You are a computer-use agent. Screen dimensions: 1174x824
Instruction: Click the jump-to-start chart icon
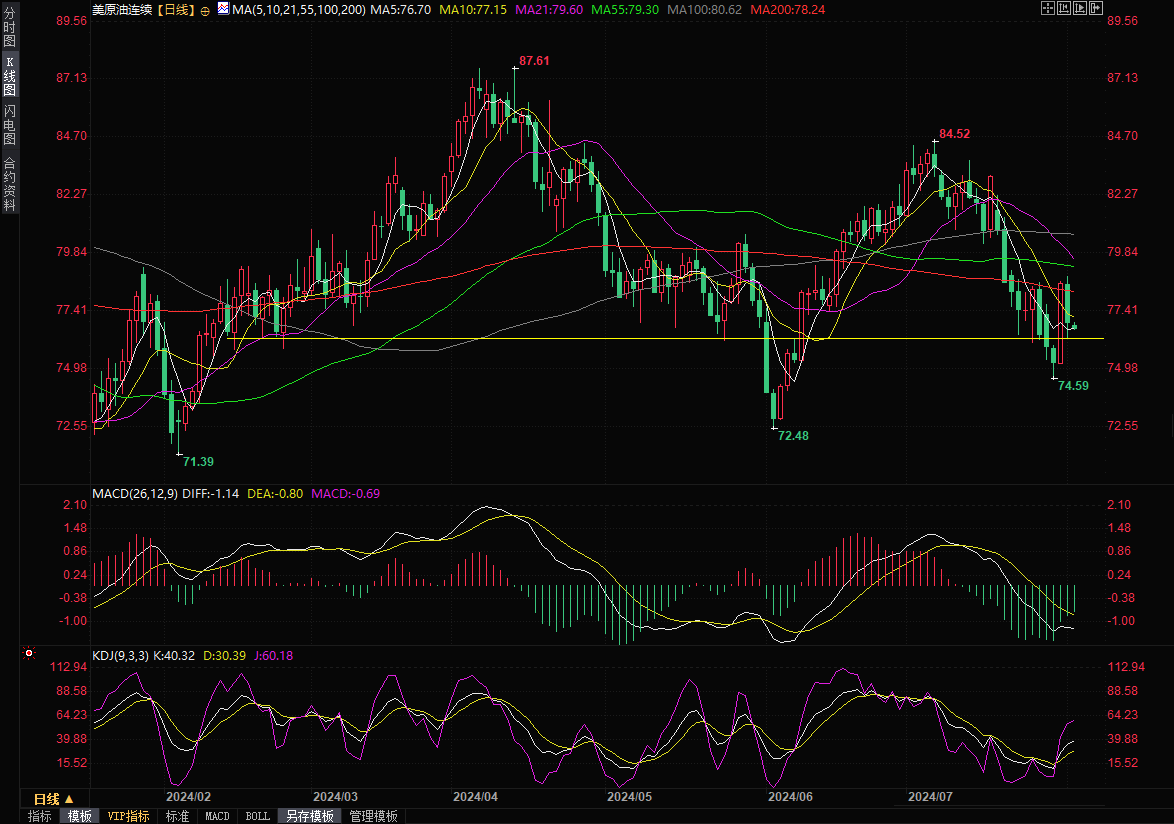1064,8
